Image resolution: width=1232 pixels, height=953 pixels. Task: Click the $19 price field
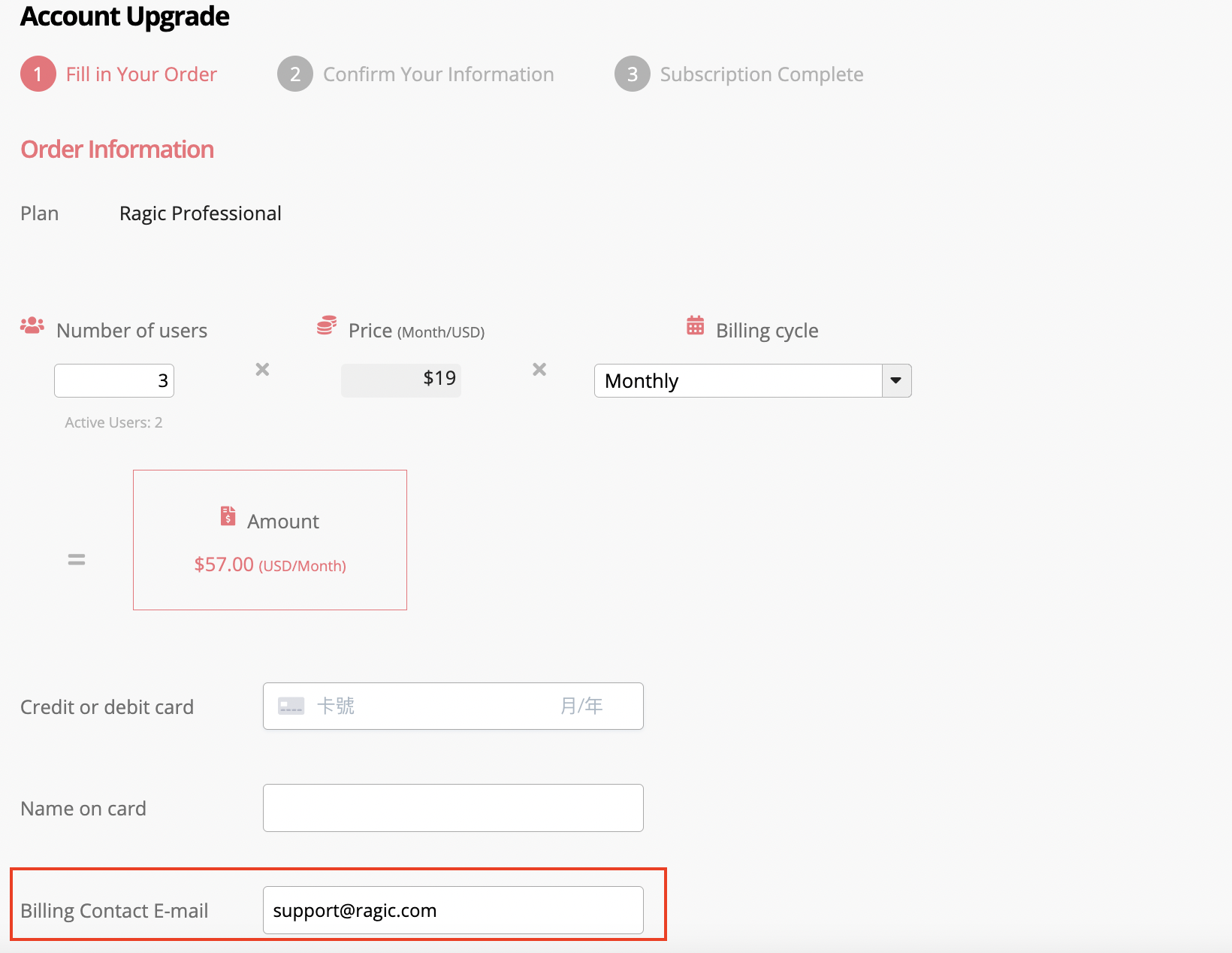(x=401, y=379)
